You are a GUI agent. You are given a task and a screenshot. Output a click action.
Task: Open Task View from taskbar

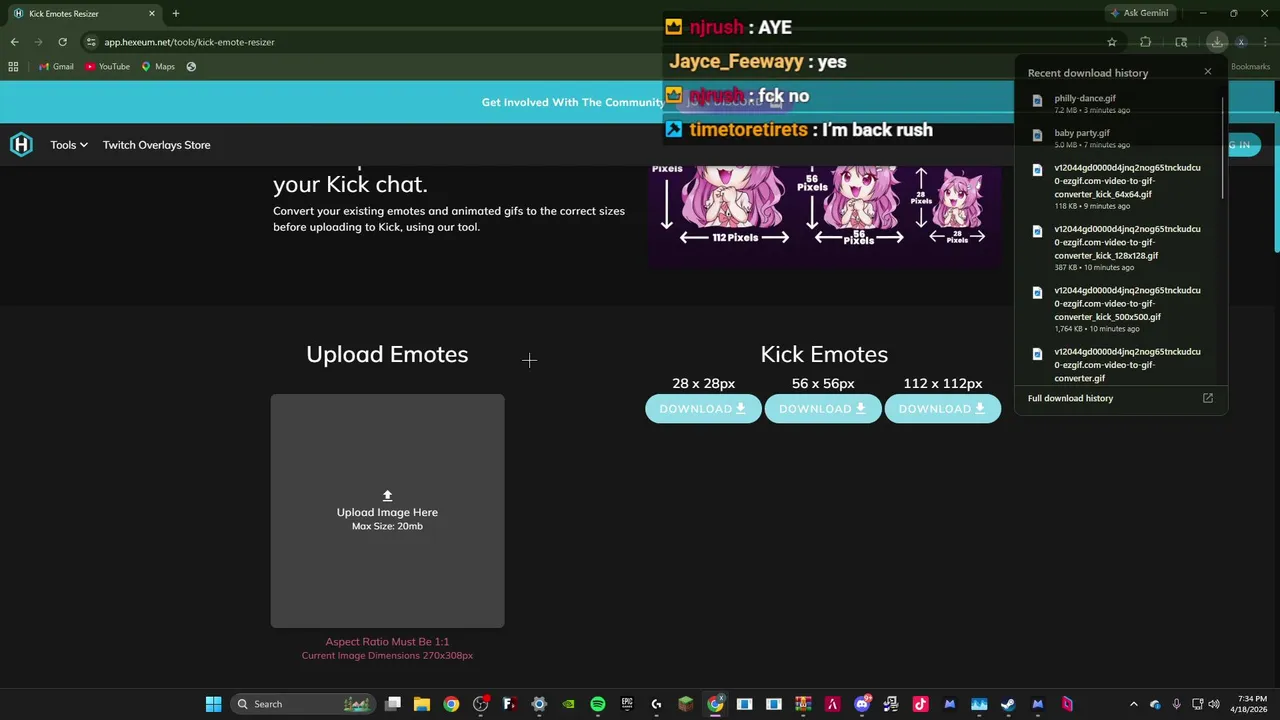(393, 704)
